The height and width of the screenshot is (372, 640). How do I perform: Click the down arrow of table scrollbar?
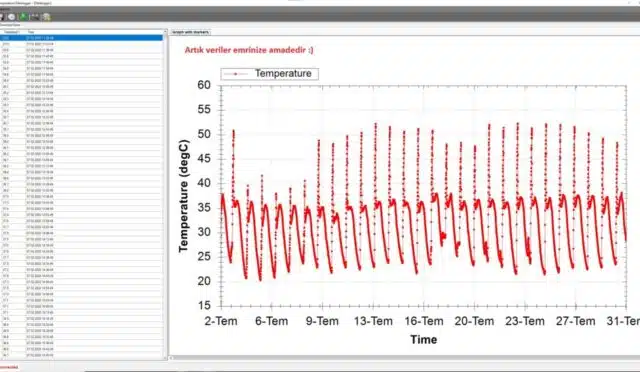[x=165, y=358]
